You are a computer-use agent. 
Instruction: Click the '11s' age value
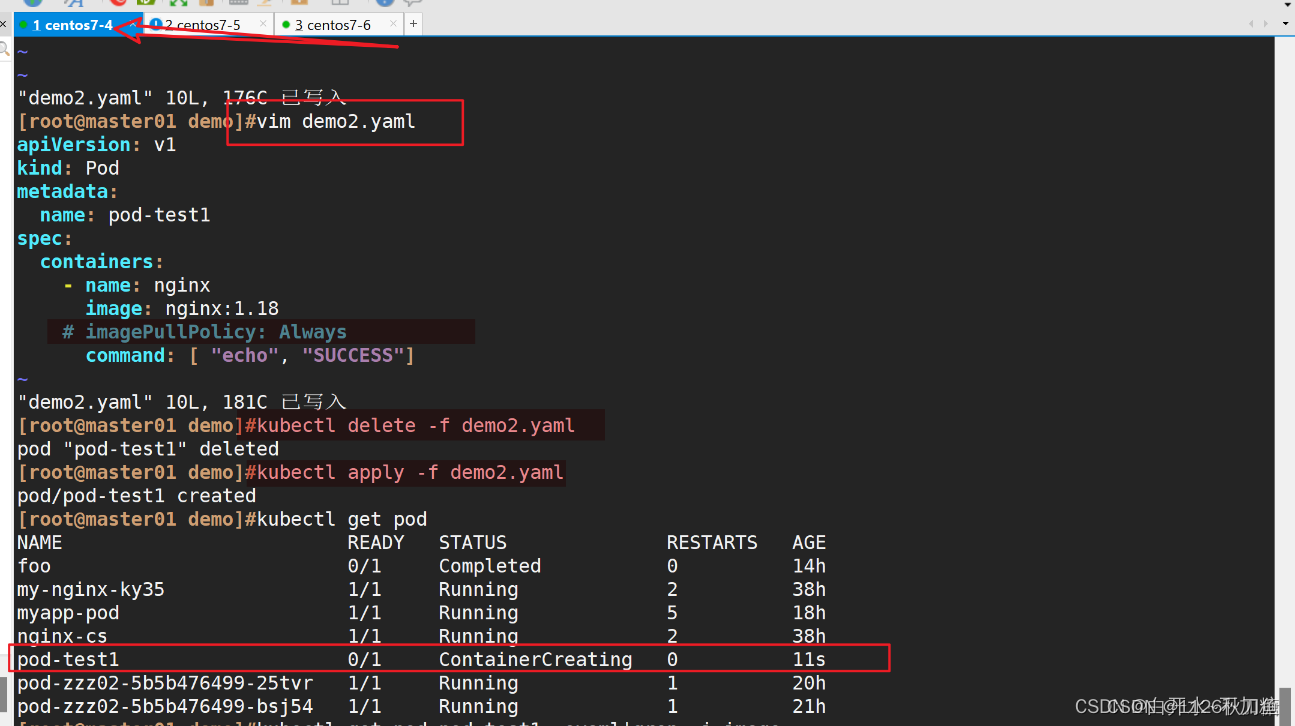(x=810, y=659)
